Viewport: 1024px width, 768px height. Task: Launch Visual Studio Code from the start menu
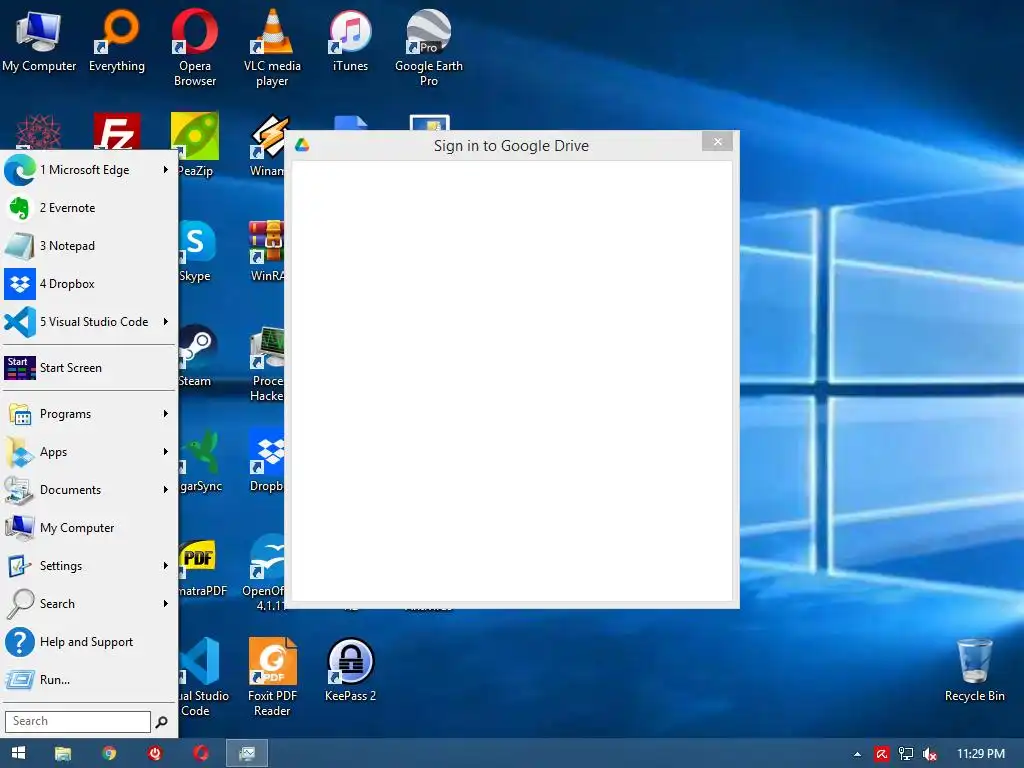click(89, 321)
